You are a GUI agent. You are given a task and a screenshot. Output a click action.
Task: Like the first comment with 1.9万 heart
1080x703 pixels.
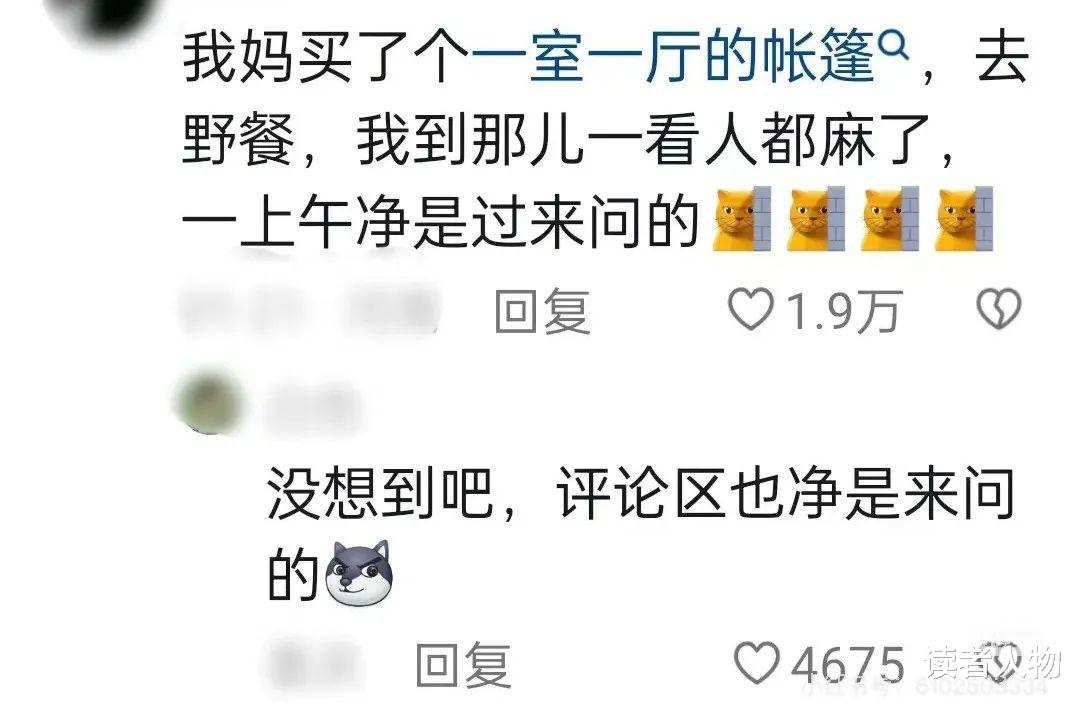pos(751,311)
